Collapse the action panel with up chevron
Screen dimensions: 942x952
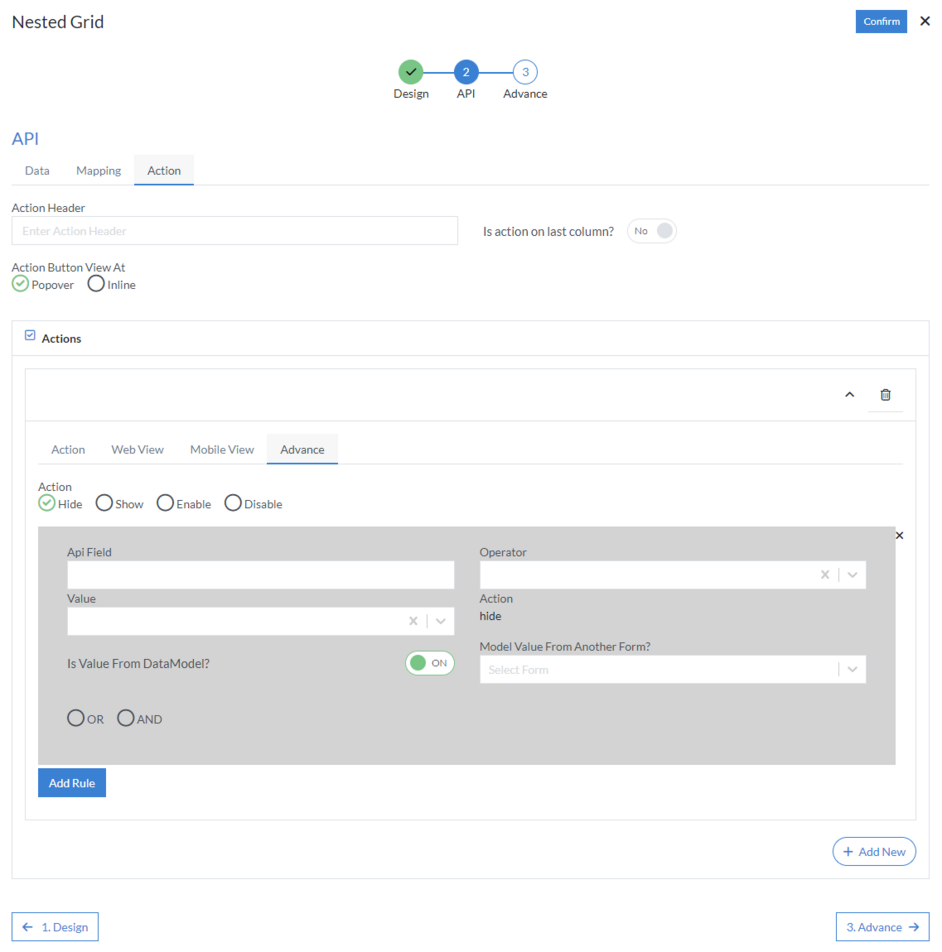pyautogui.click(x=849, y=395)
